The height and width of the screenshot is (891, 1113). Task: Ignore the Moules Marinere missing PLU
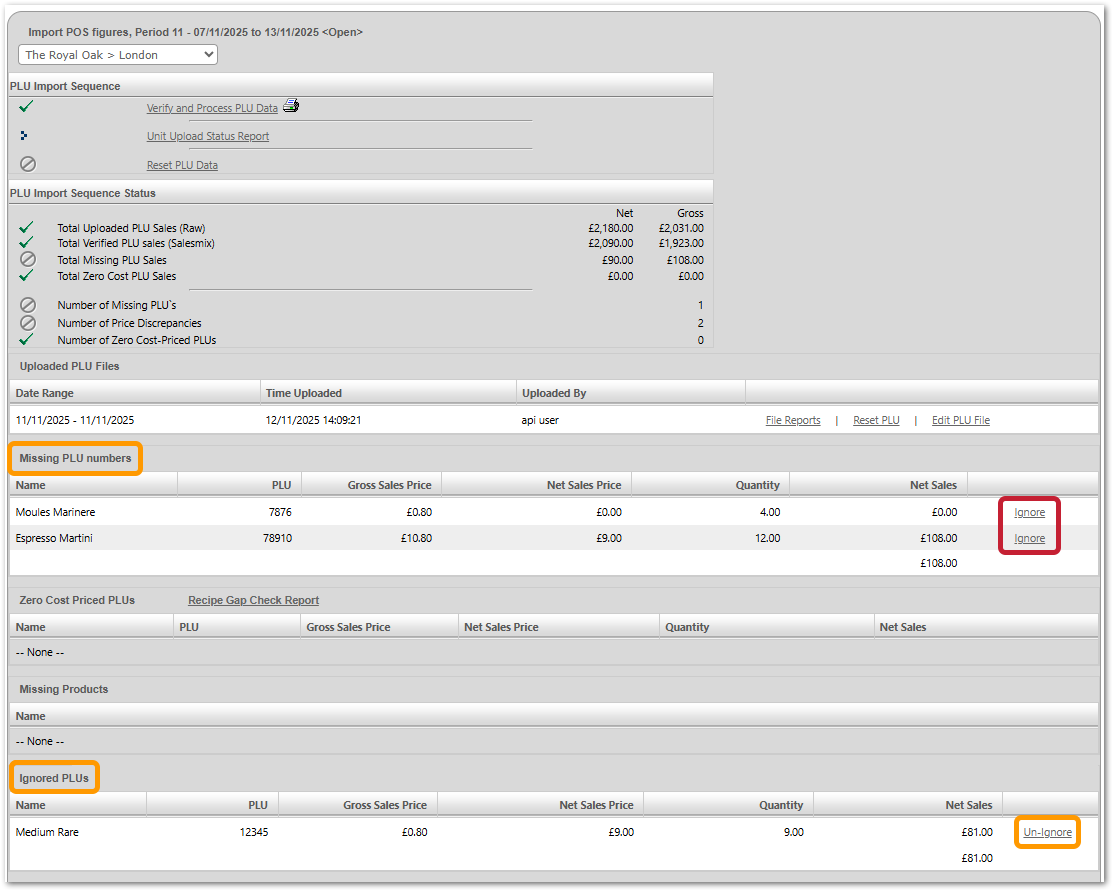(x=1029, y=512)
